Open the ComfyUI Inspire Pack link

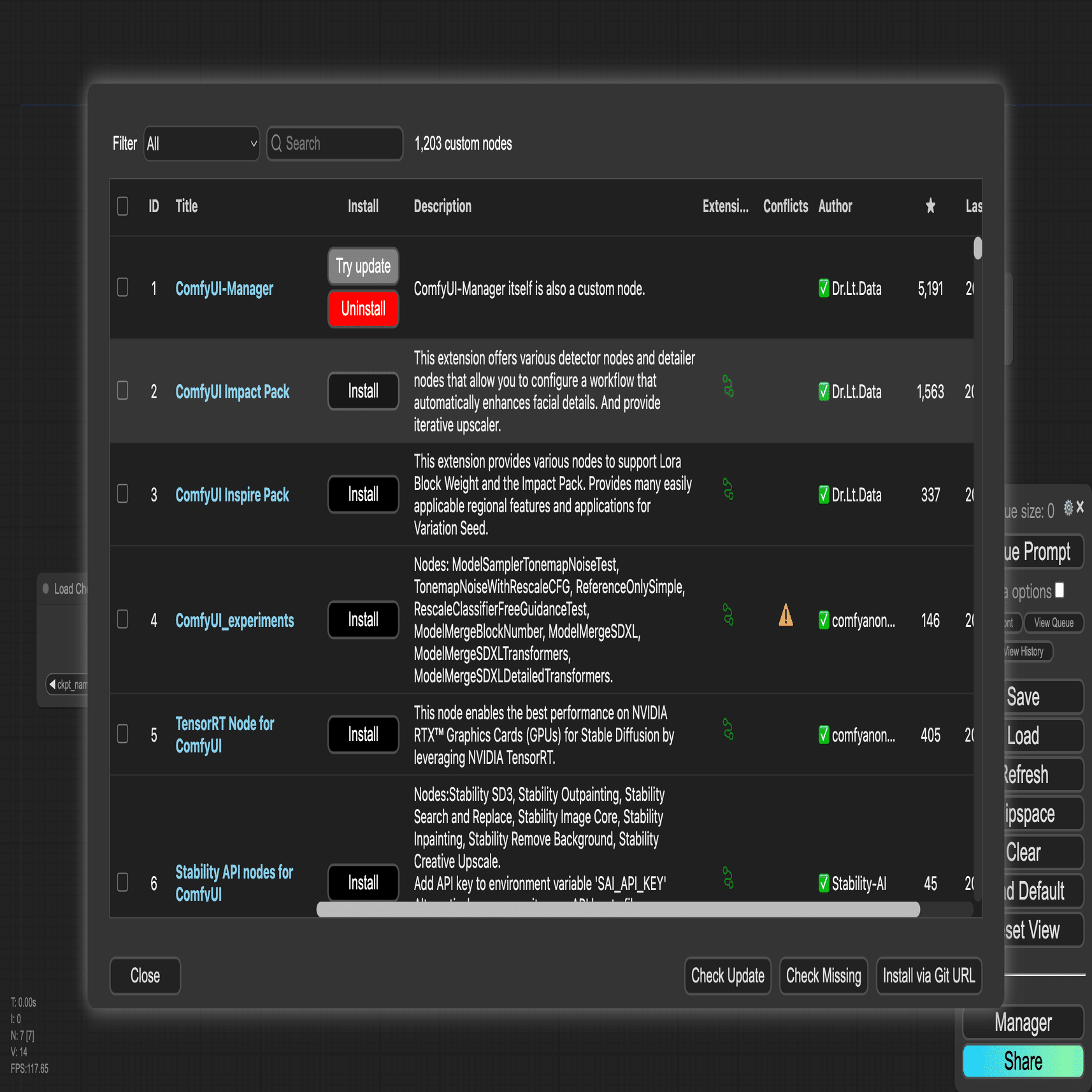click(x=233, y=495)
